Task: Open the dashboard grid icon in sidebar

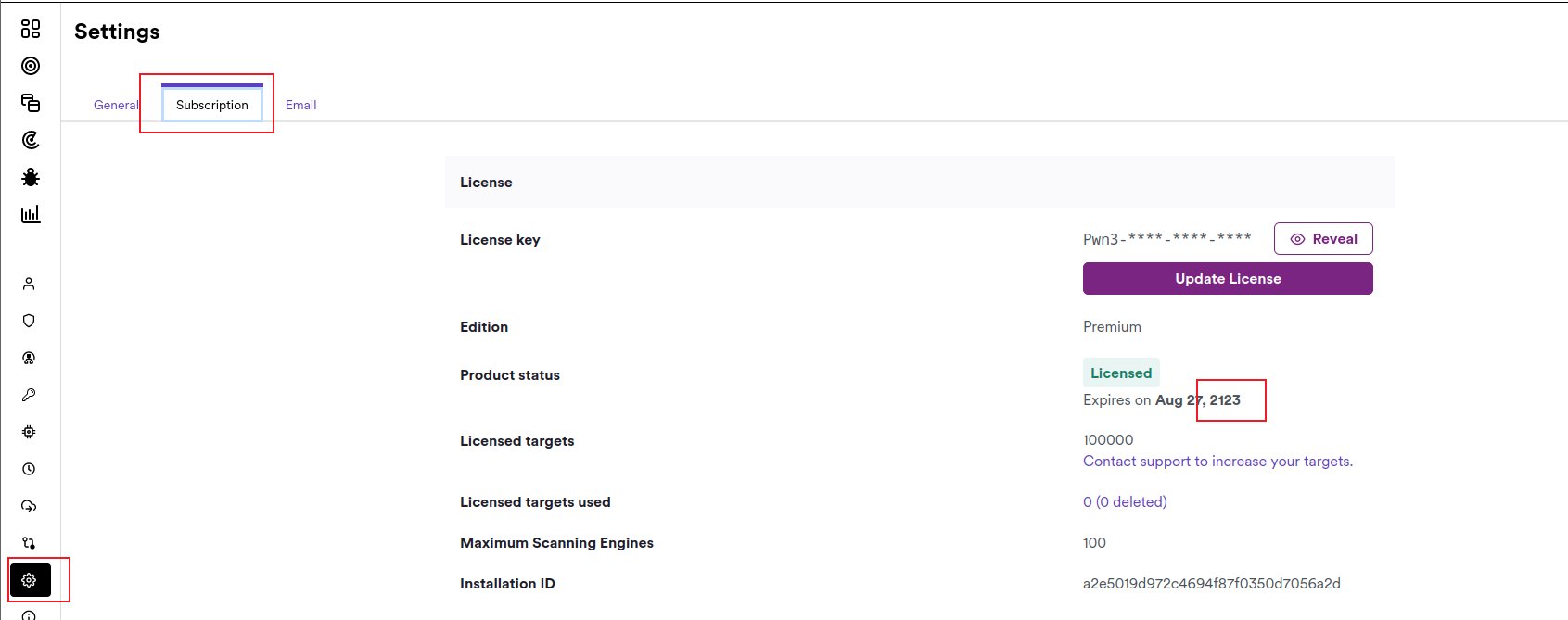Action: pyautogui.click(x=31, y=29)
